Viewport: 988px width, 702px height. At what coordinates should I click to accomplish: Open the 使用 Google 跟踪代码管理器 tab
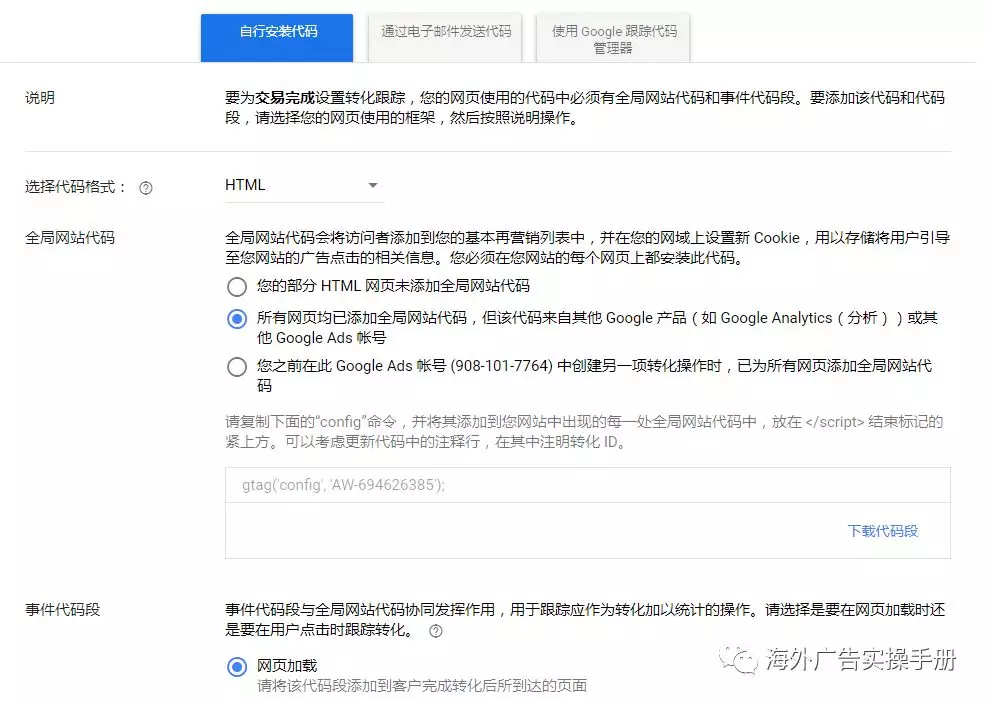click(x=613, y=39)
